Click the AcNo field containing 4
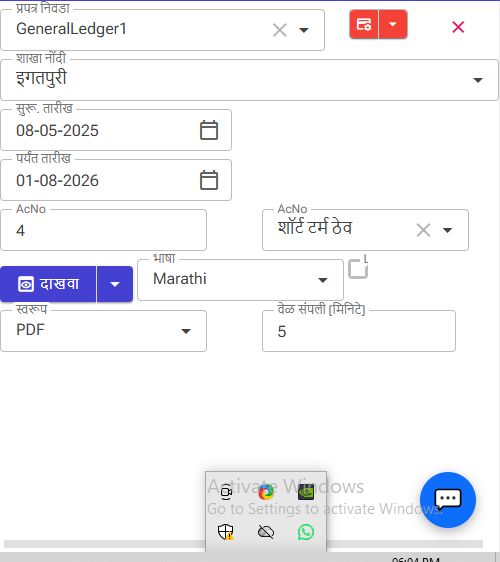The image size is (500, 562). click(x=104, y=230)
